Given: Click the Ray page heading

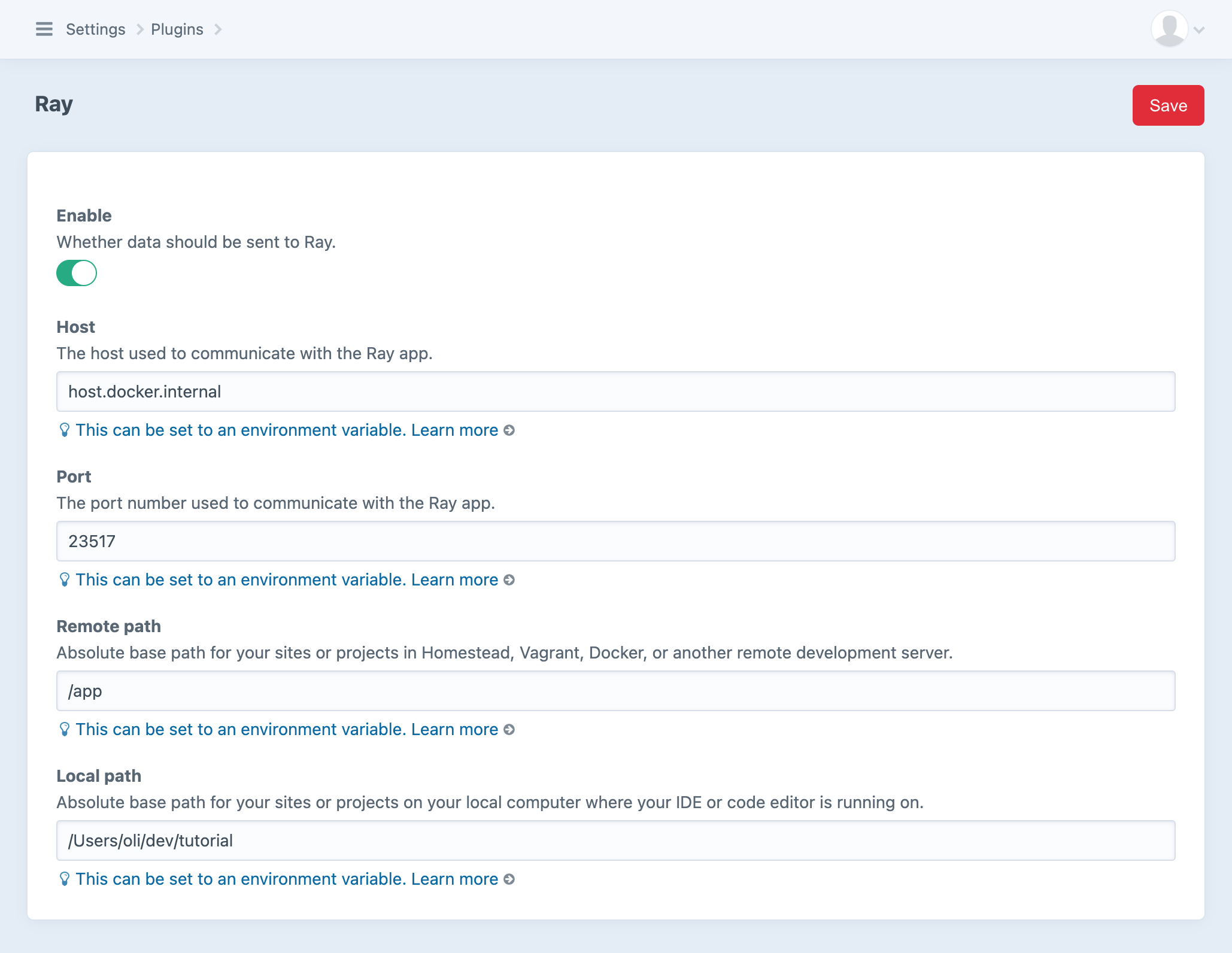Looking at the screenshot, I should coord(54,104).
